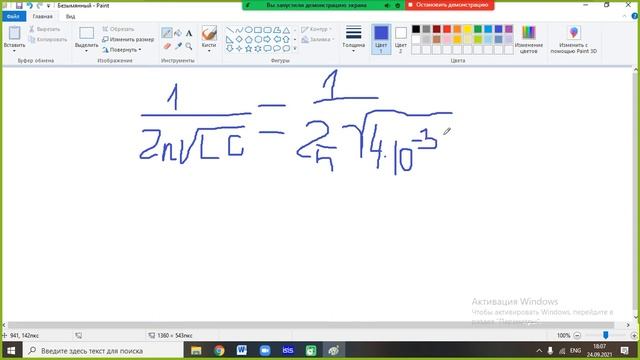Image resolution: width=640 pixels, height=360 pixels.
Task: Choose the right arrow shape
Action: [x=267, y=39]
